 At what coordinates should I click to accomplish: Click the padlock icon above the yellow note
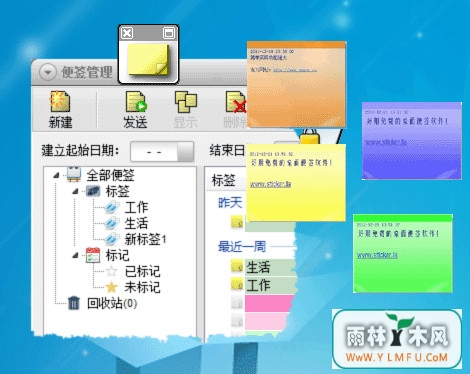pyautogui.click(x=310, y=137)
